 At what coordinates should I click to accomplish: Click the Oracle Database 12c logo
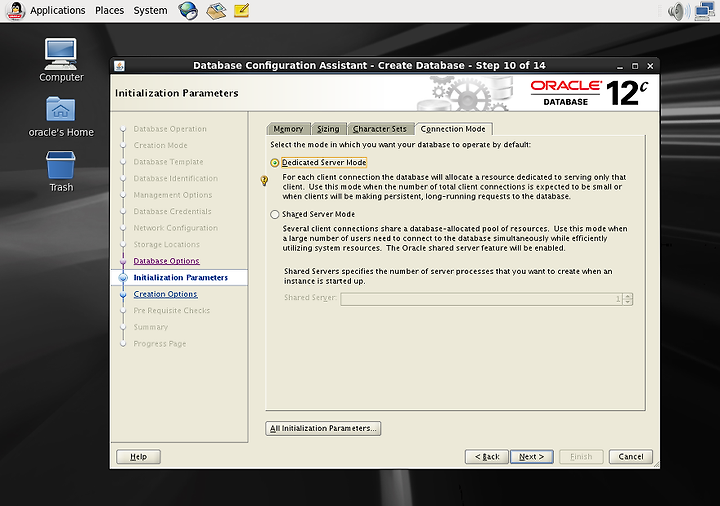(589, 93)
